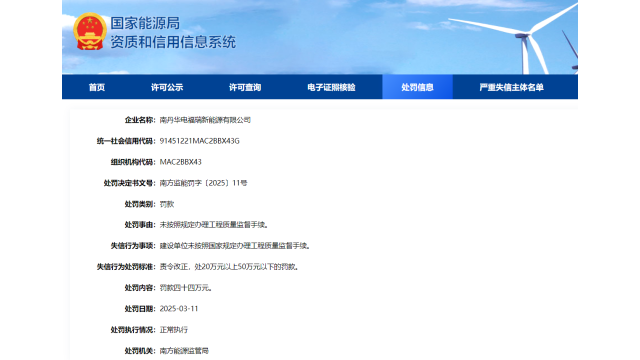Image resolution: width=640 pixels, height=360 pixels.
Task: Switch to 电子证照核验 tab
Action: (x=331, y=87)
